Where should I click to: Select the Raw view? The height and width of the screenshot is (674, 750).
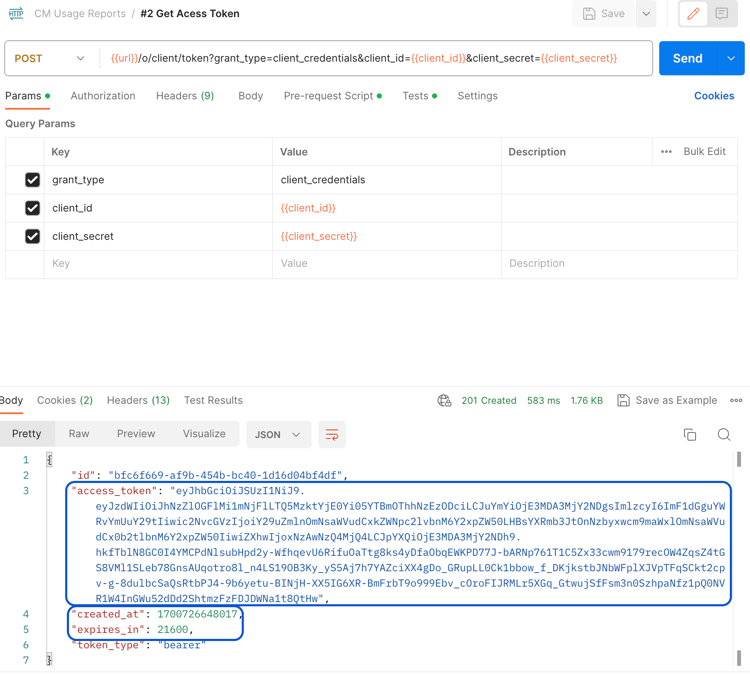click(79, 433)
